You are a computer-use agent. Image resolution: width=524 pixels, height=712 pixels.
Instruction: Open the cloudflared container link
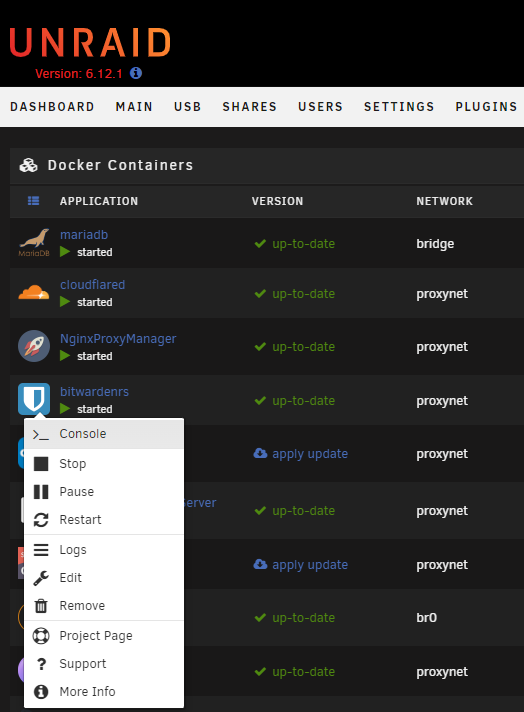tap(93, 285)
